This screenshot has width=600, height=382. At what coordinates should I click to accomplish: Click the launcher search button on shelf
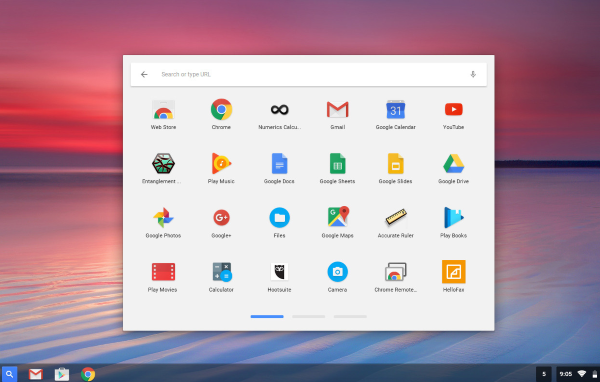click(x=9, y=374)
